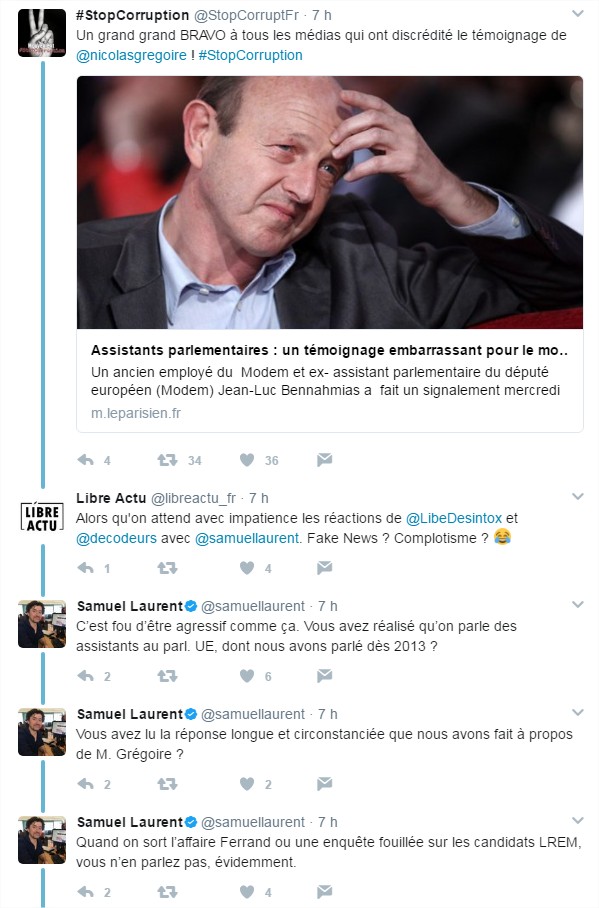Message envelope on the affaire Ferrand tweet

pos(324,891)
